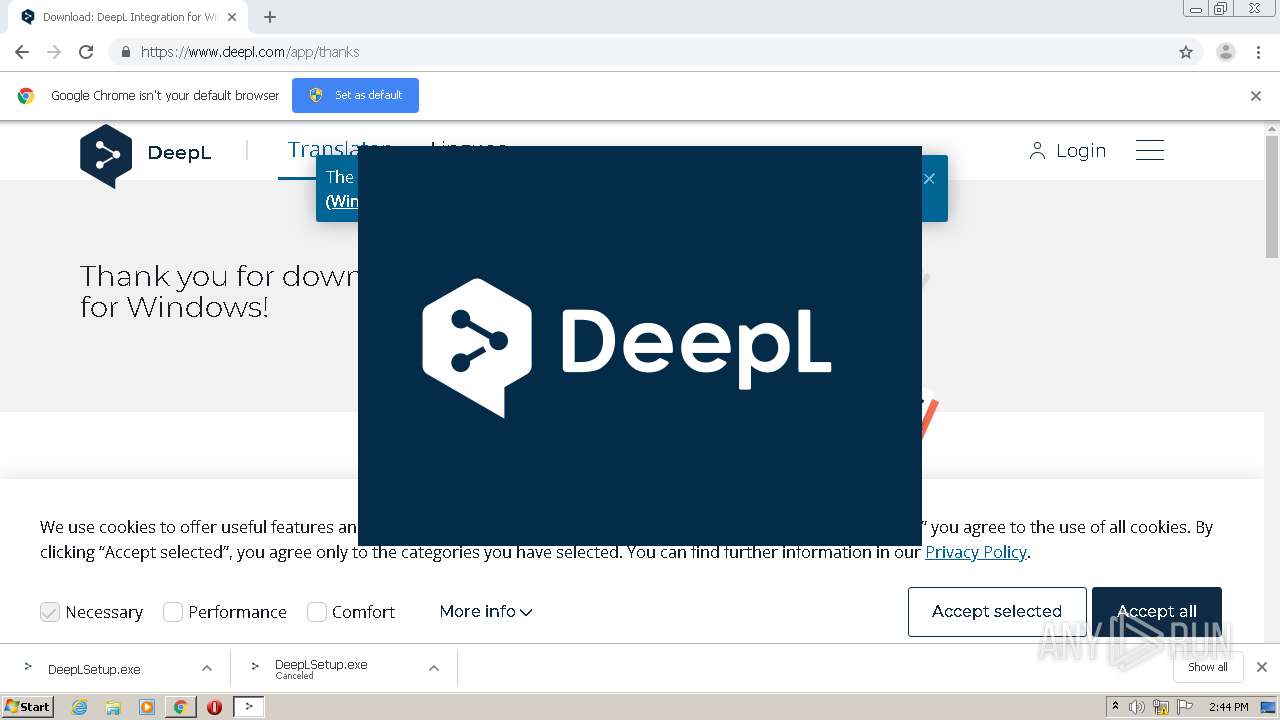Image resolution: width=1280 pixels, height=720 pixels.
Task: Click the taskbar clock showing 2:44 PM
Action: [1228, 707]
